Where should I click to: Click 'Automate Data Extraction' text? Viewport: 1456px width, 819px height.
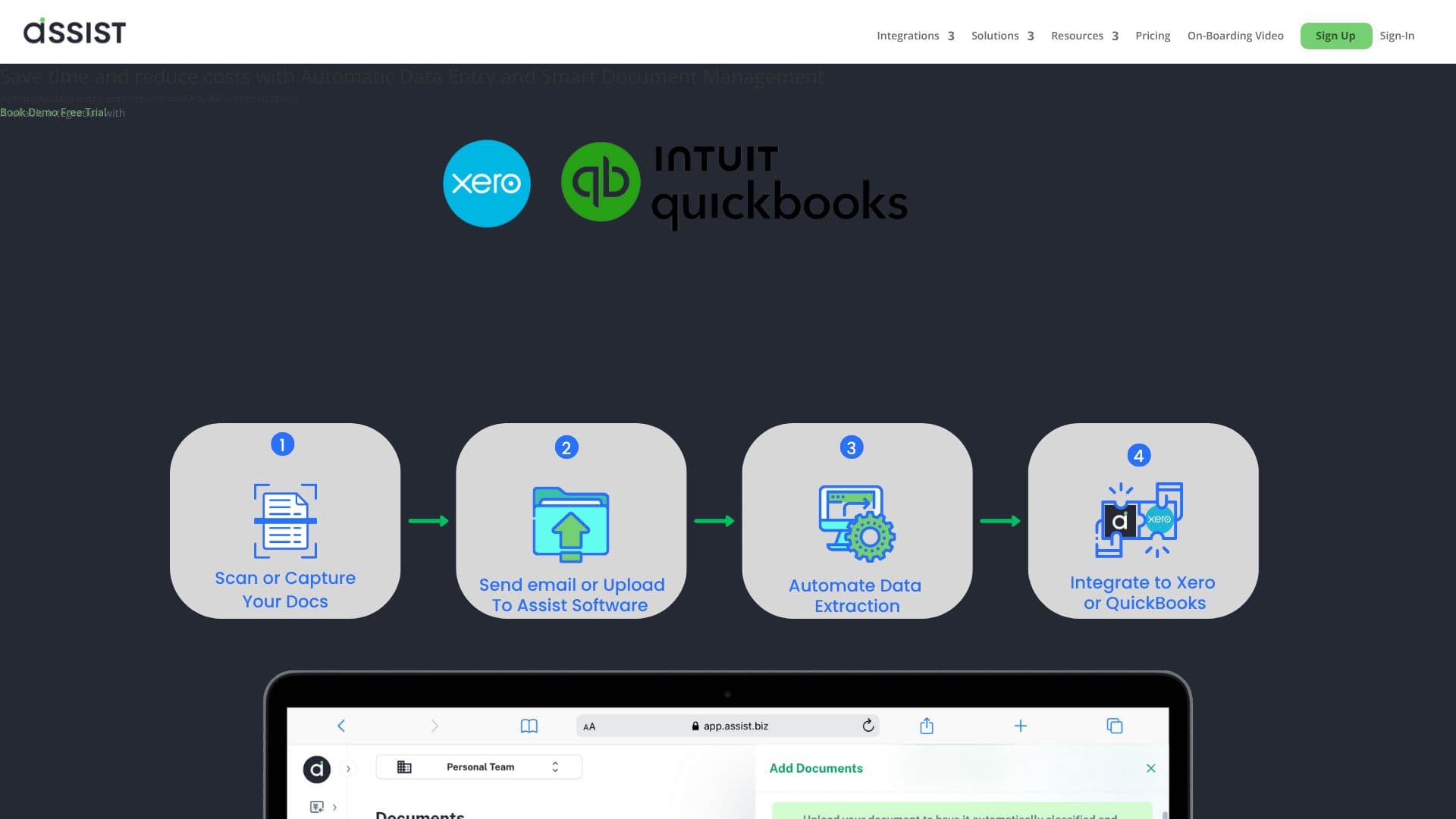click(x=856, y=595)
